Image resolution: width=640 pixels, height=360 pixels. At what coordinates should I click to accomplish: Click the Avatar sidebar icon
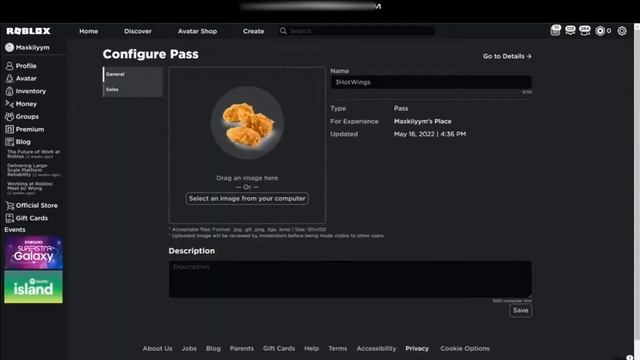(x=9, y=78)
